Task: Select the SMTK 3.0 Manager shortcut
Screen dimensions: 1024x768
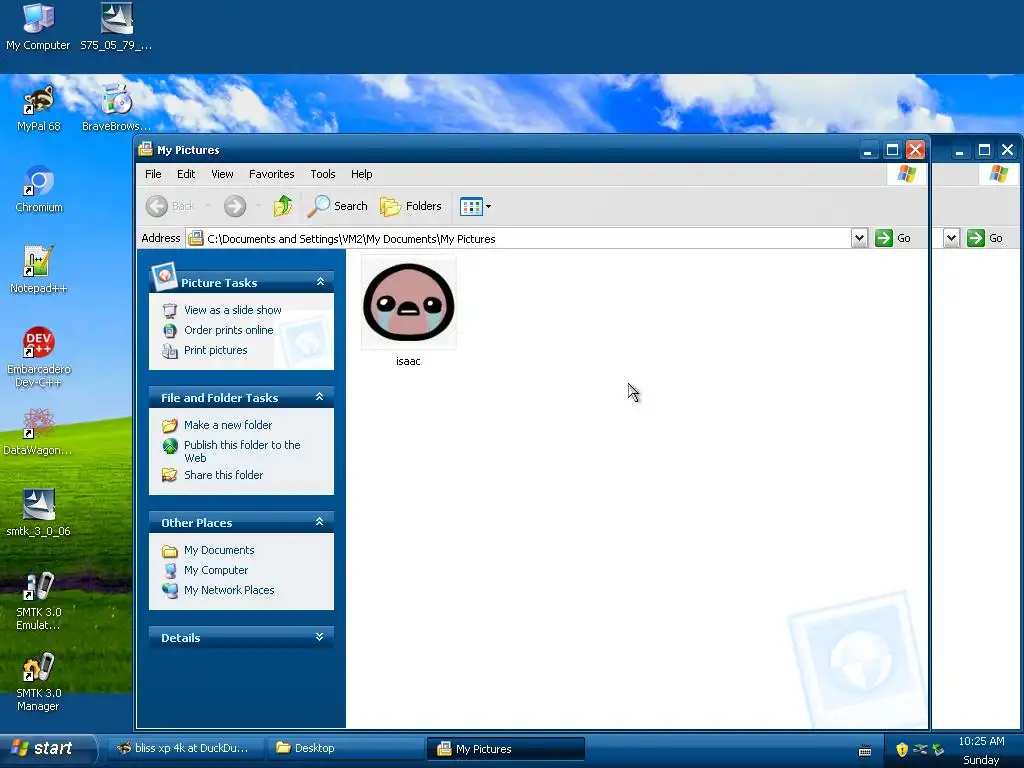Action: point(38,682)
